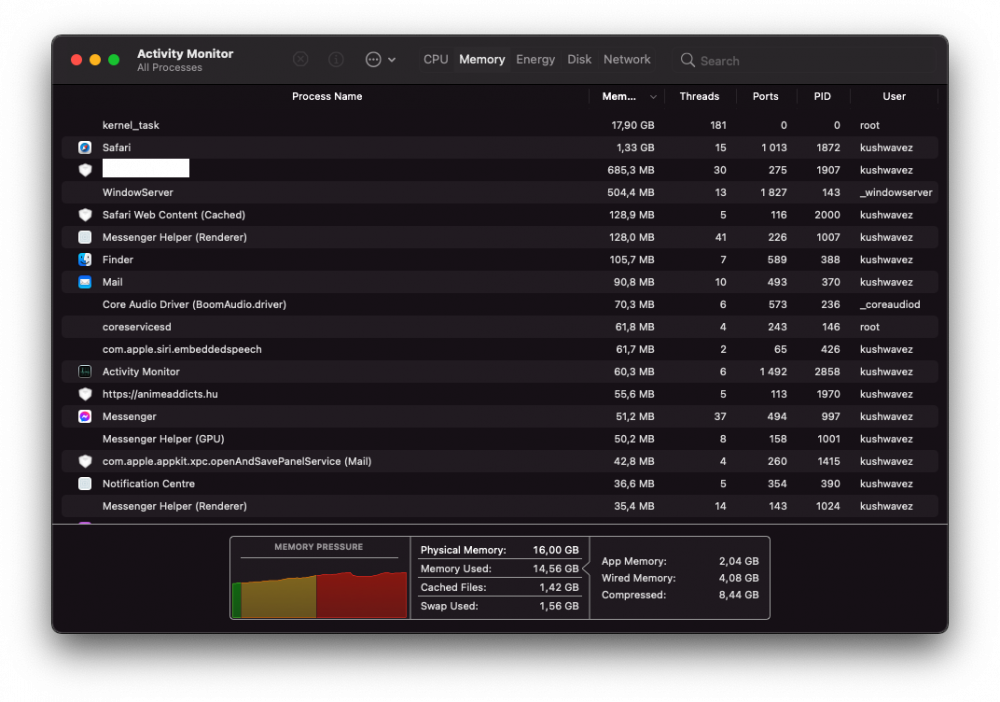This screenshot has width=1000, height=702.
Task: Click the 1,33 GB Safari memory value
Action: 635,147
